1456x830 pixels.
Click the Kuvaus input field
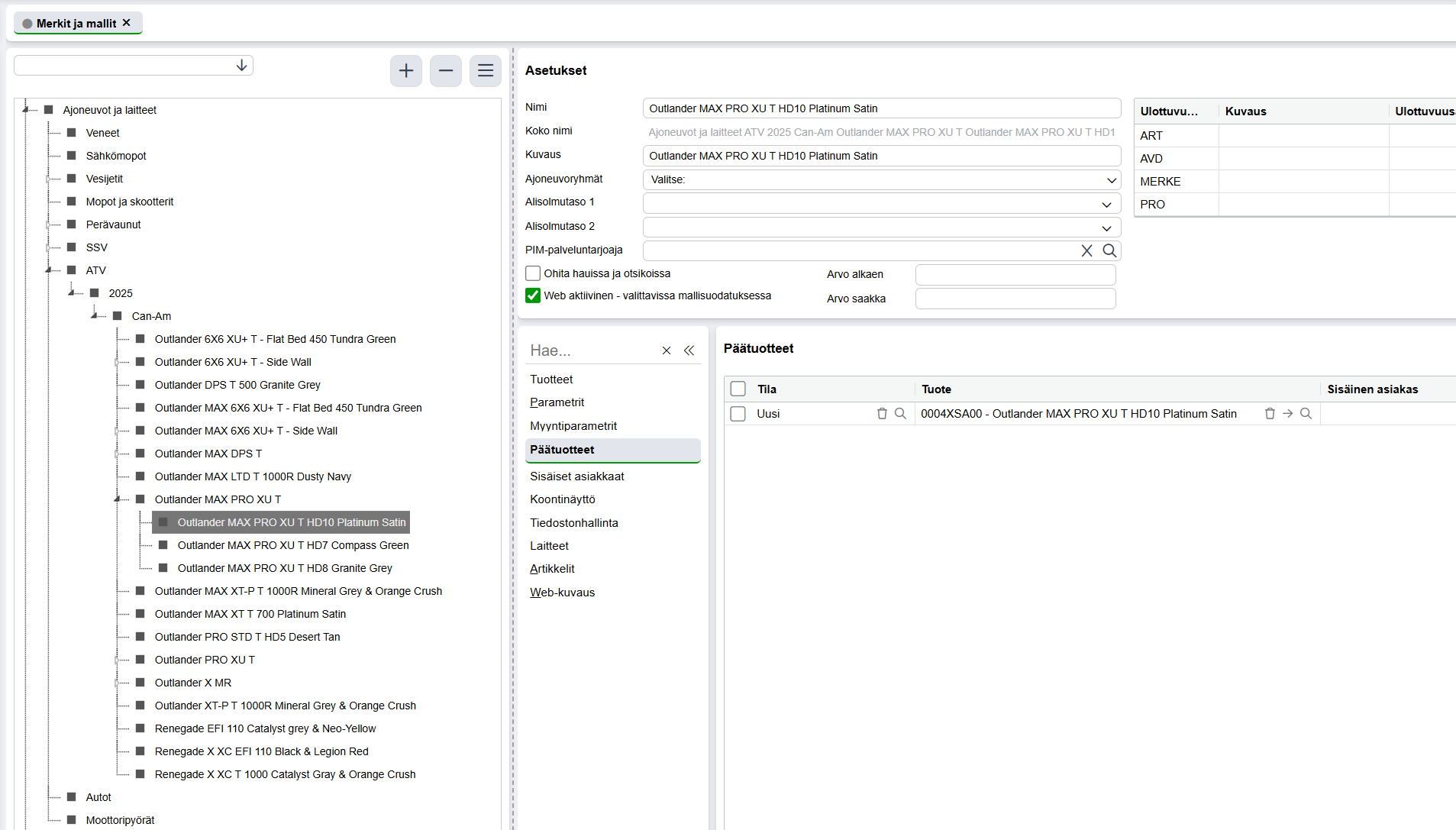[x=882, y=156]
